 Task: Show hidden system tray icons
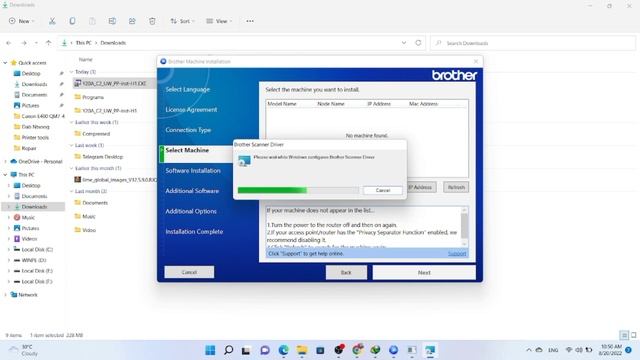tap(529, 350)
